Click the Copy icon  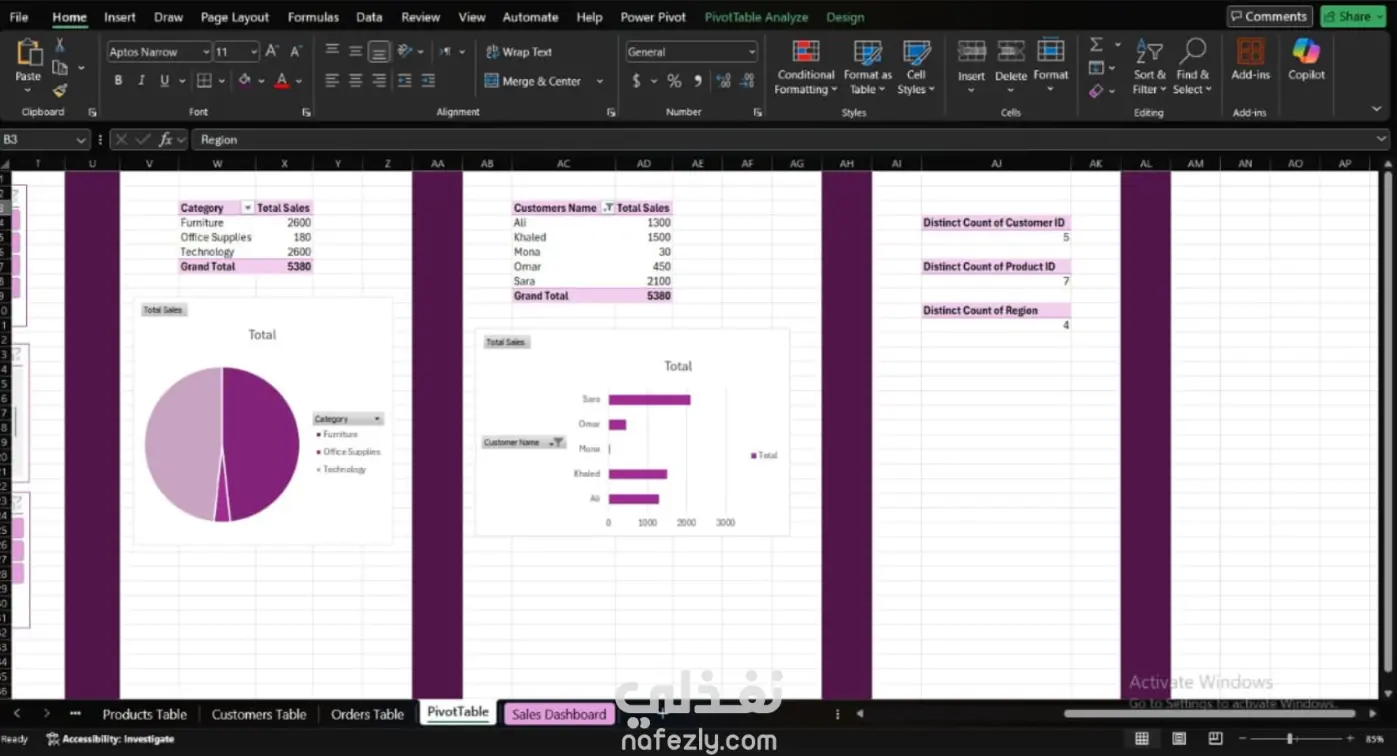click(60, 68)
